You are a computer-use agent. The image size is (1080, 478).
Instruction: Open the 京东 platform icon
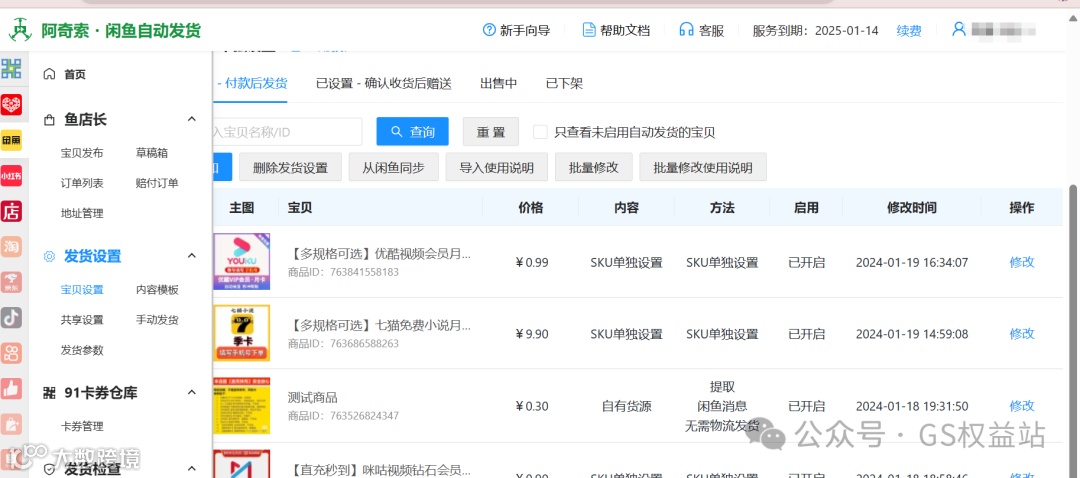coord(11,282)
